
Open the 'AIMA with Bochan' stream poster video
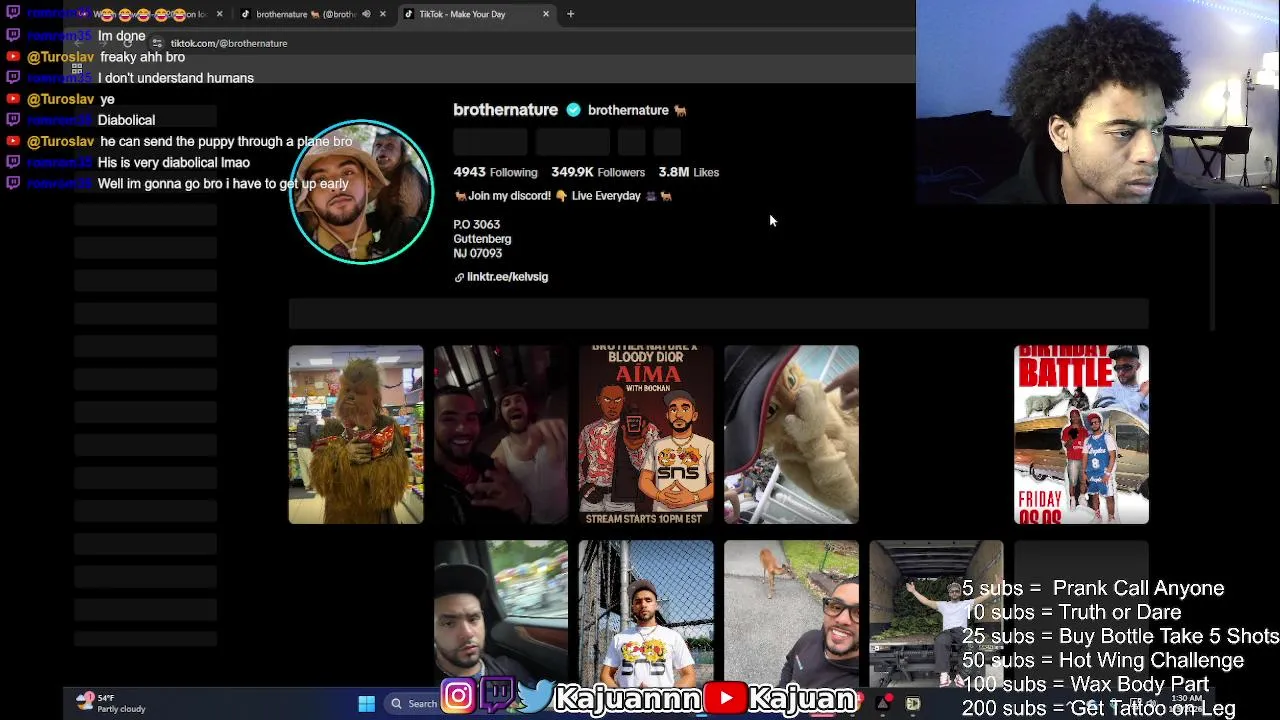[646, 434]
